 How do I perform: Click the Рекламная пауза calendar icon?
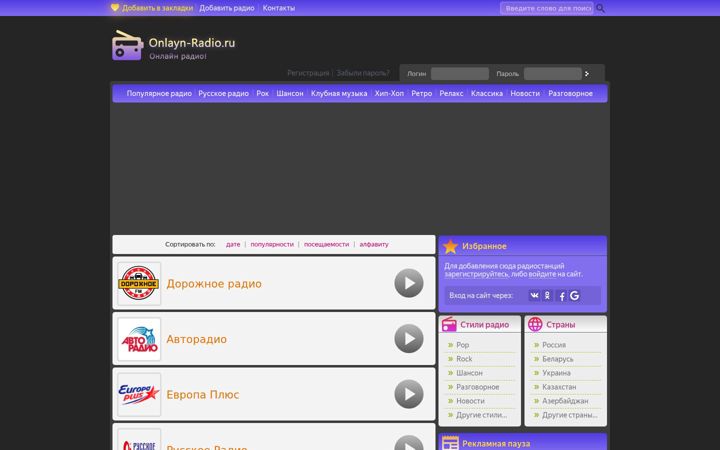coord(450,443)
